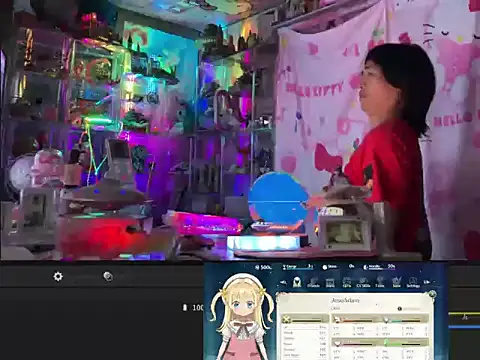Click the moon timer bar showing 30s
The image size is (480, 360).
pyautogui.click(x=379, y=267)
